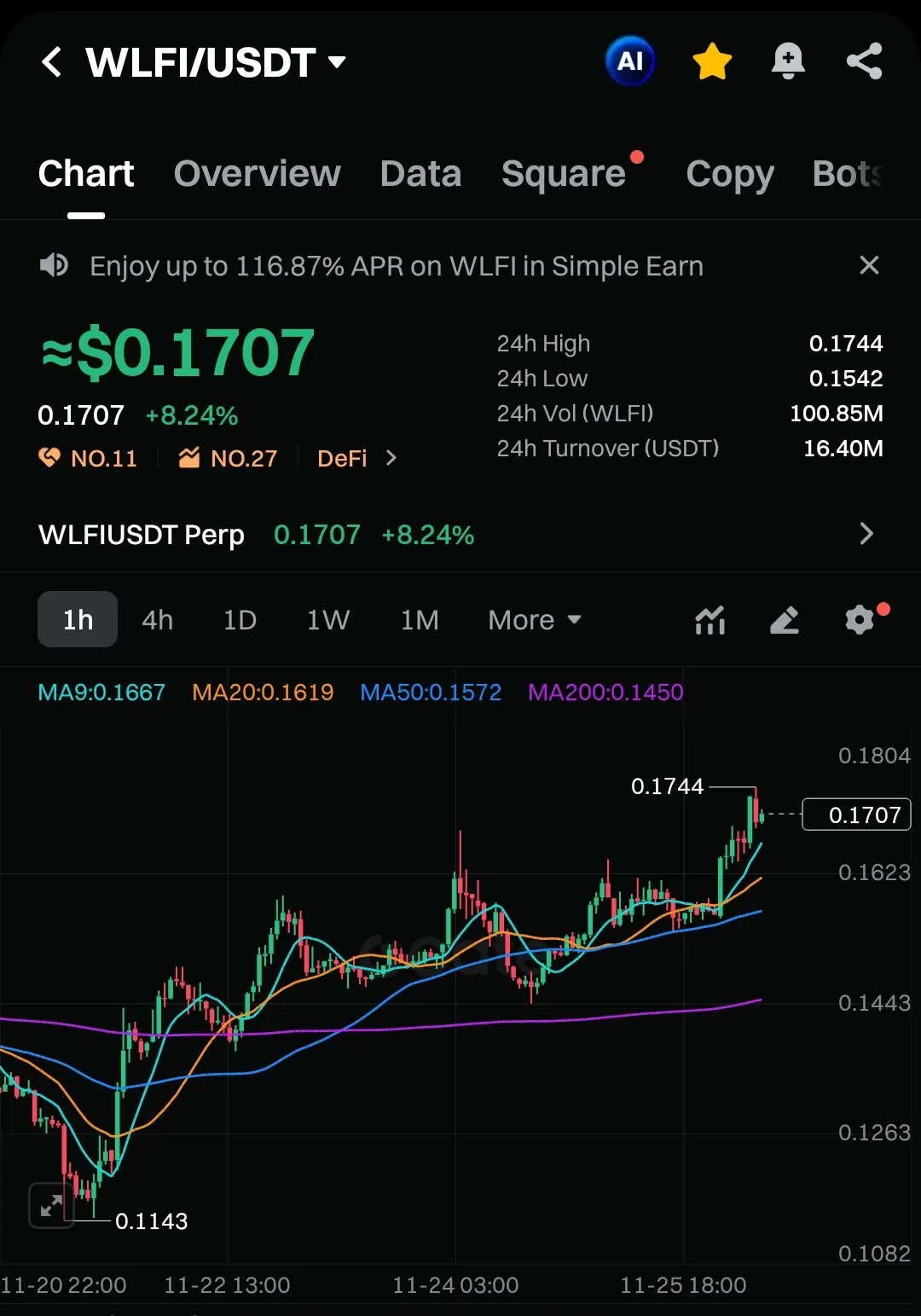Dismiss the Simple Earn banner
The height and width of the screenshot is (1316, 921).
[869, 265]
